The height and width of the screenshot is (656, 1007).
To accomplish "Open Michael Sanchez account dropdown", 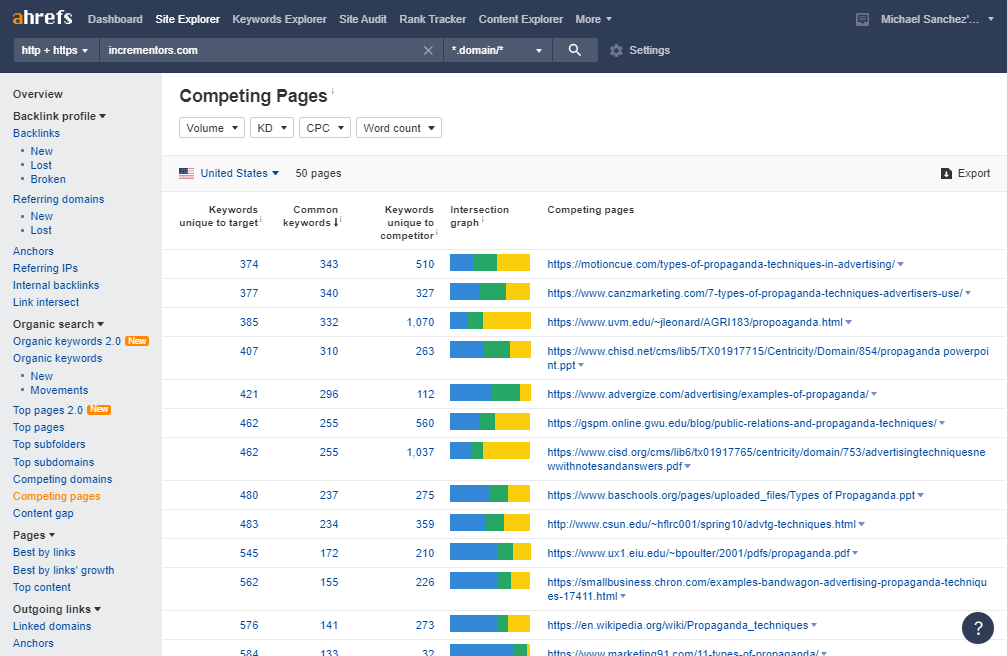I will [x=937, y=19].
